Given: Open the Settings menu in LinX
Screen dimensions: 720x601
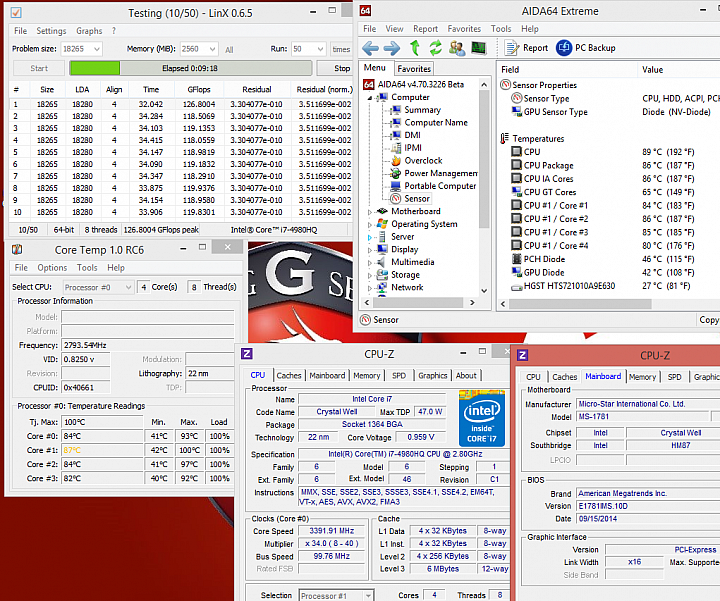Looking at the screenshot, I should point(51,31).
